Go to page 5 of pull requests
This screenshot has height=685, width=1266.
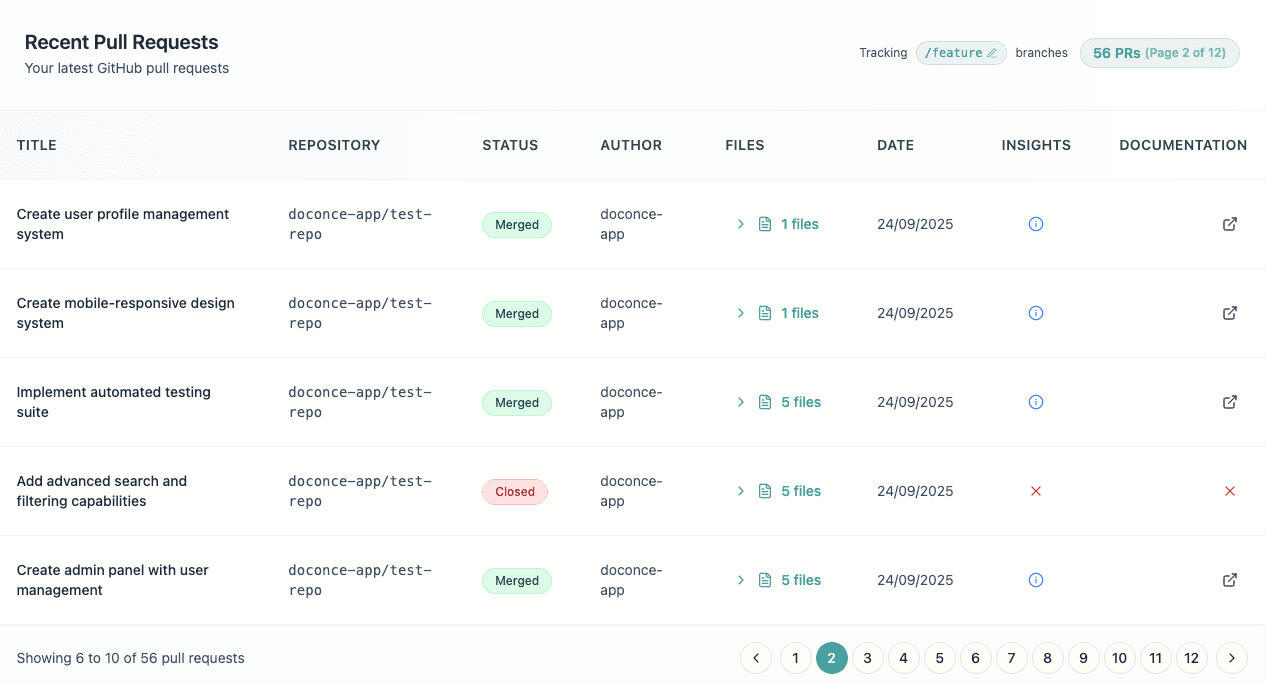tap(939, 658)
